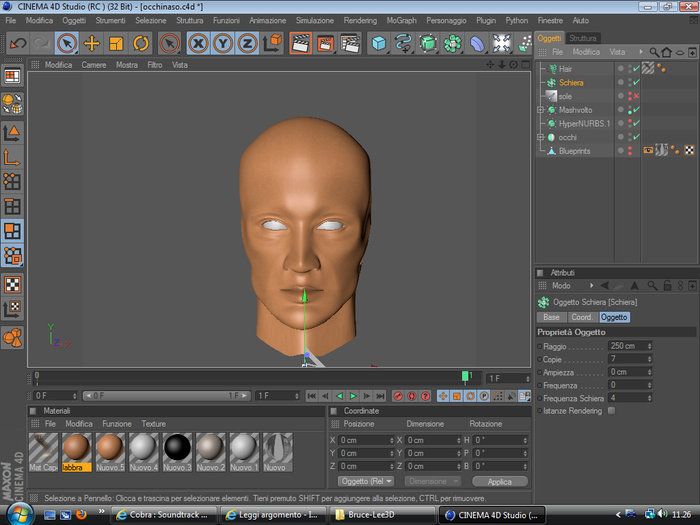Click the home icon in Oggetti panel
The image size is (700, 525).
tap(667, 52)
